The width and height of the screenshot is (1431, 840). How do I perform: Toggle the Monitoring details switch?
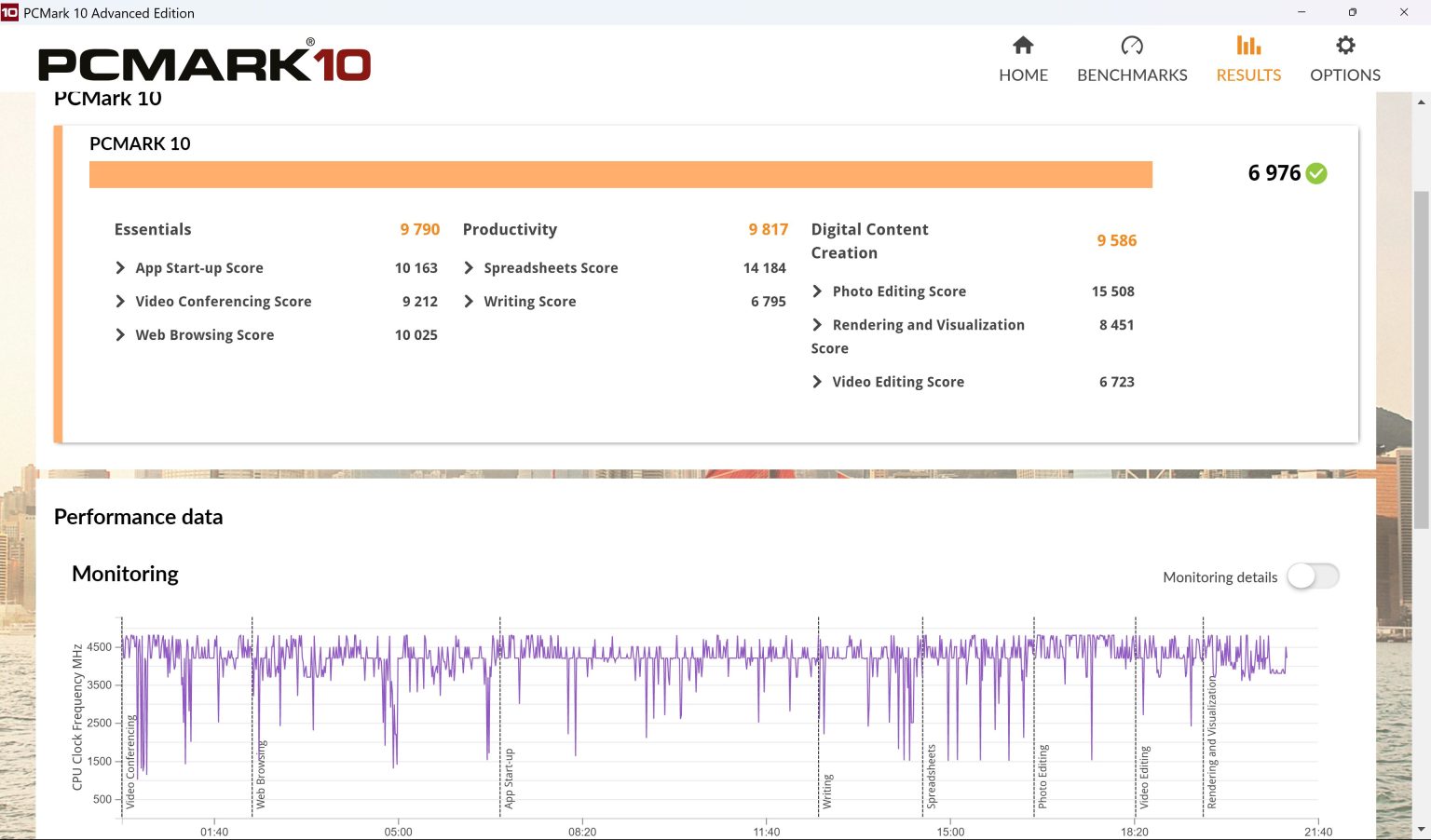point(1313,576)
